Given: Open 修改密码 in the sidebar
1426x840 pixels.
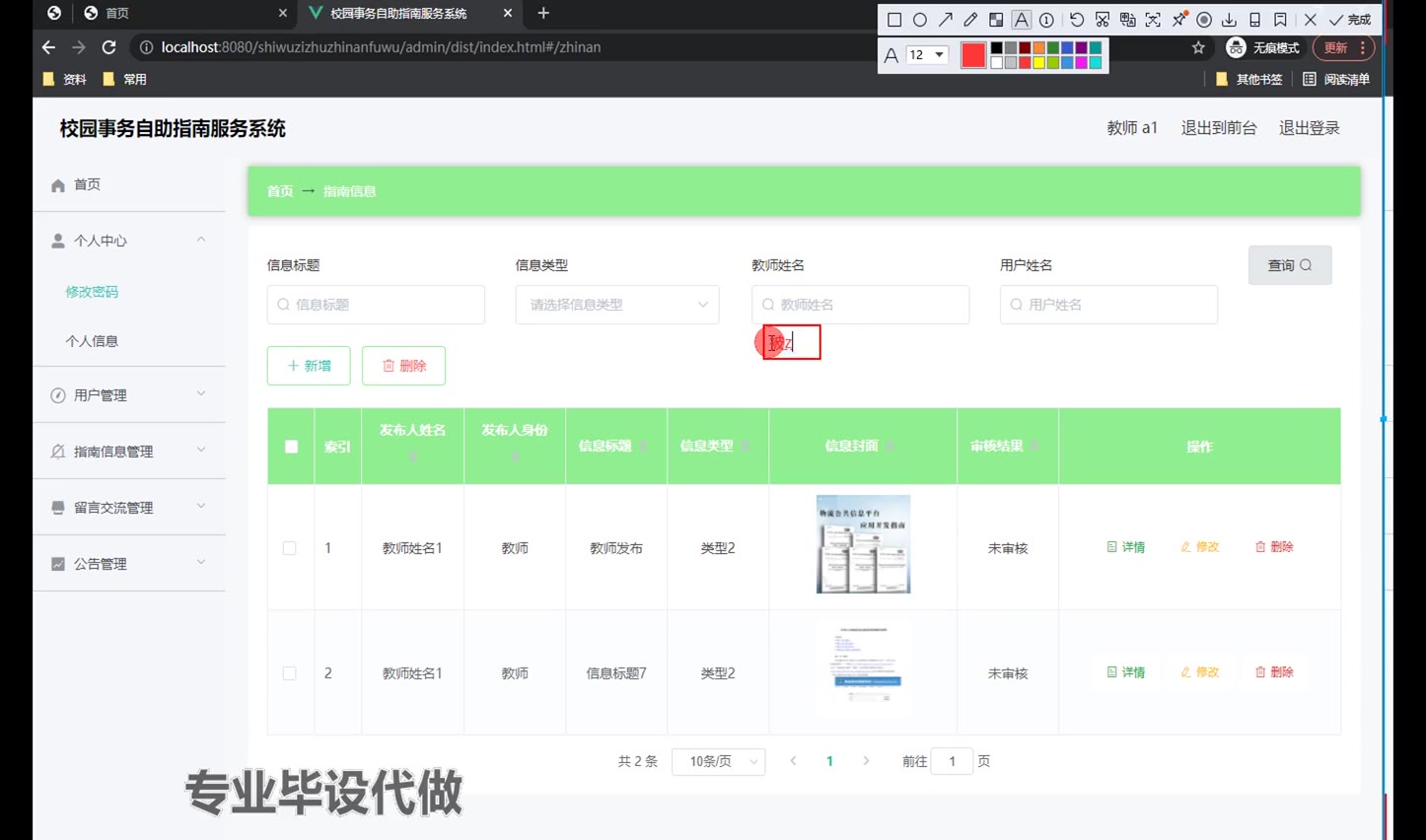Looking at the screenshot, I should (92, 292).
